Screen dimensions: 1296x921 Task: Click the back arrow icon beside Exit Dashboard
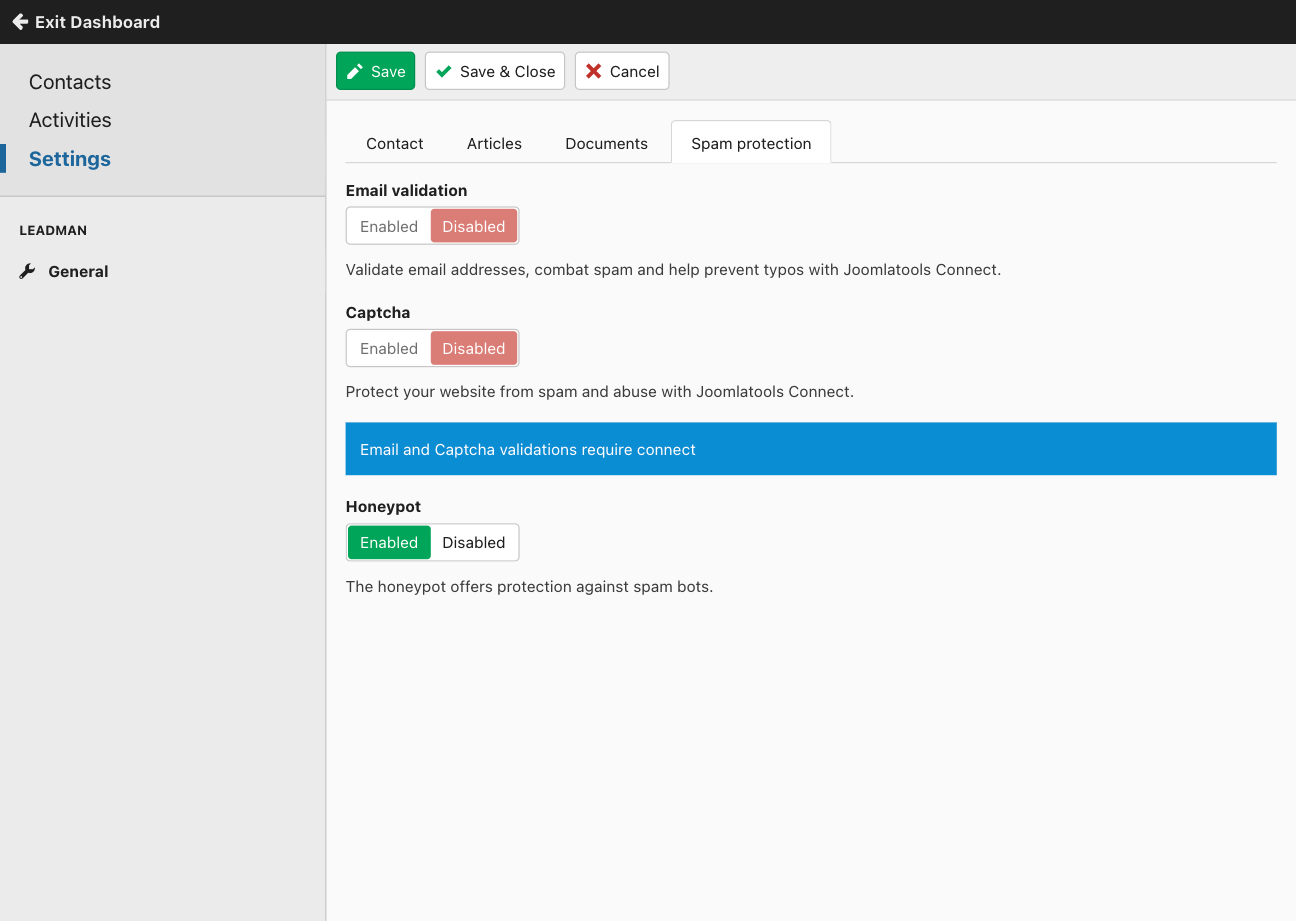[x=19, y=21]
